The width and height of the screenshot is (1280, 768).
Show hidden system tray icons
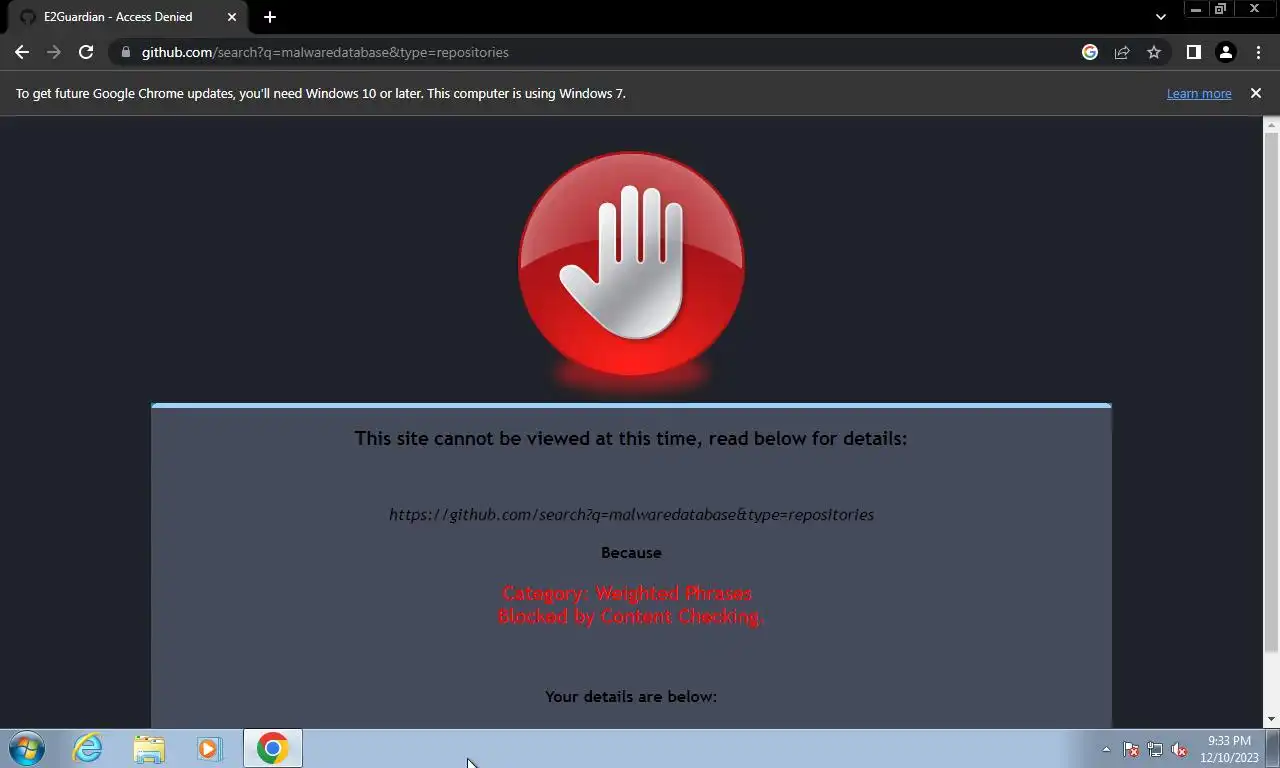(1106, 749)
